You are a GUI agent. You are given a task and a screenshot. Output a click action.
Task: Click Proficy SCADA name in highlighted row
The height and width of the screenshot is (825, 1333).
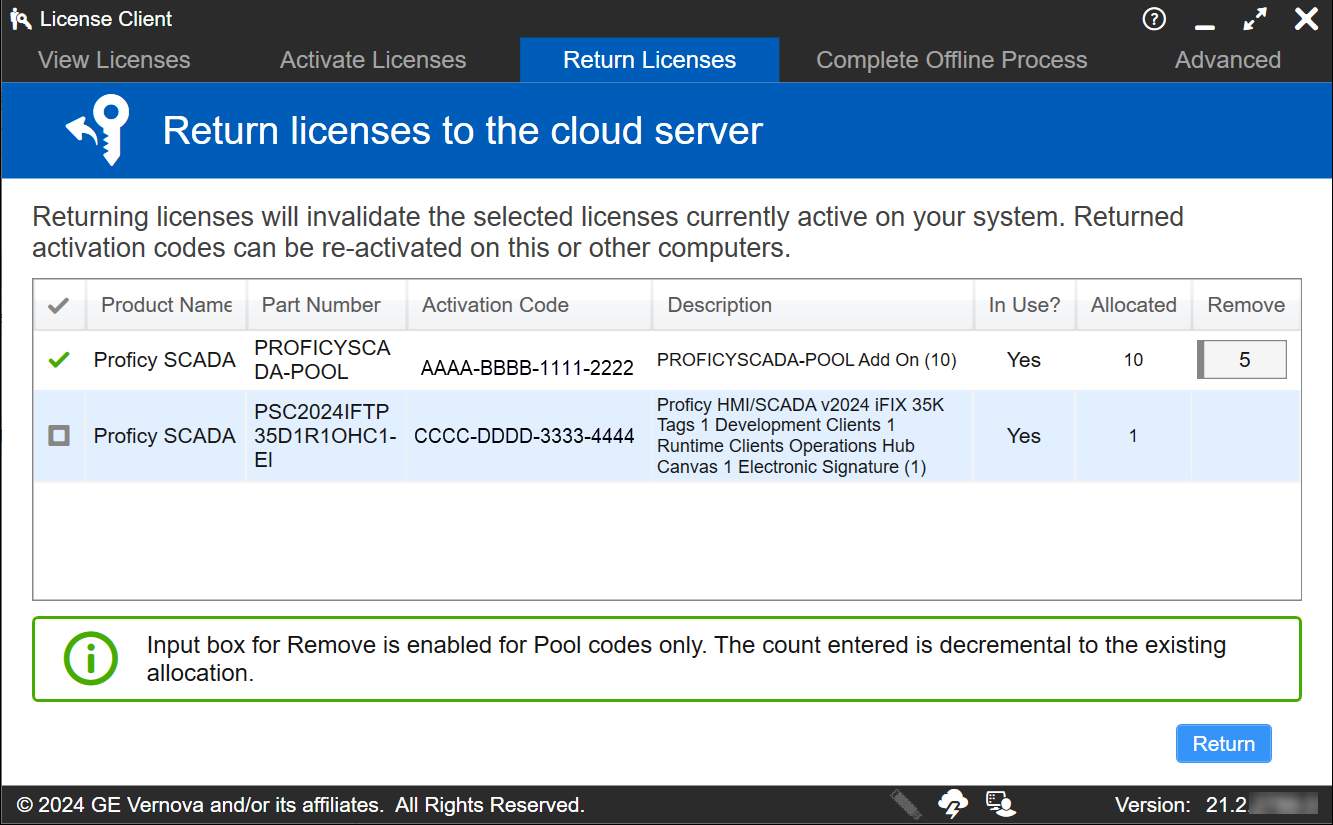(x=165, y=436)
